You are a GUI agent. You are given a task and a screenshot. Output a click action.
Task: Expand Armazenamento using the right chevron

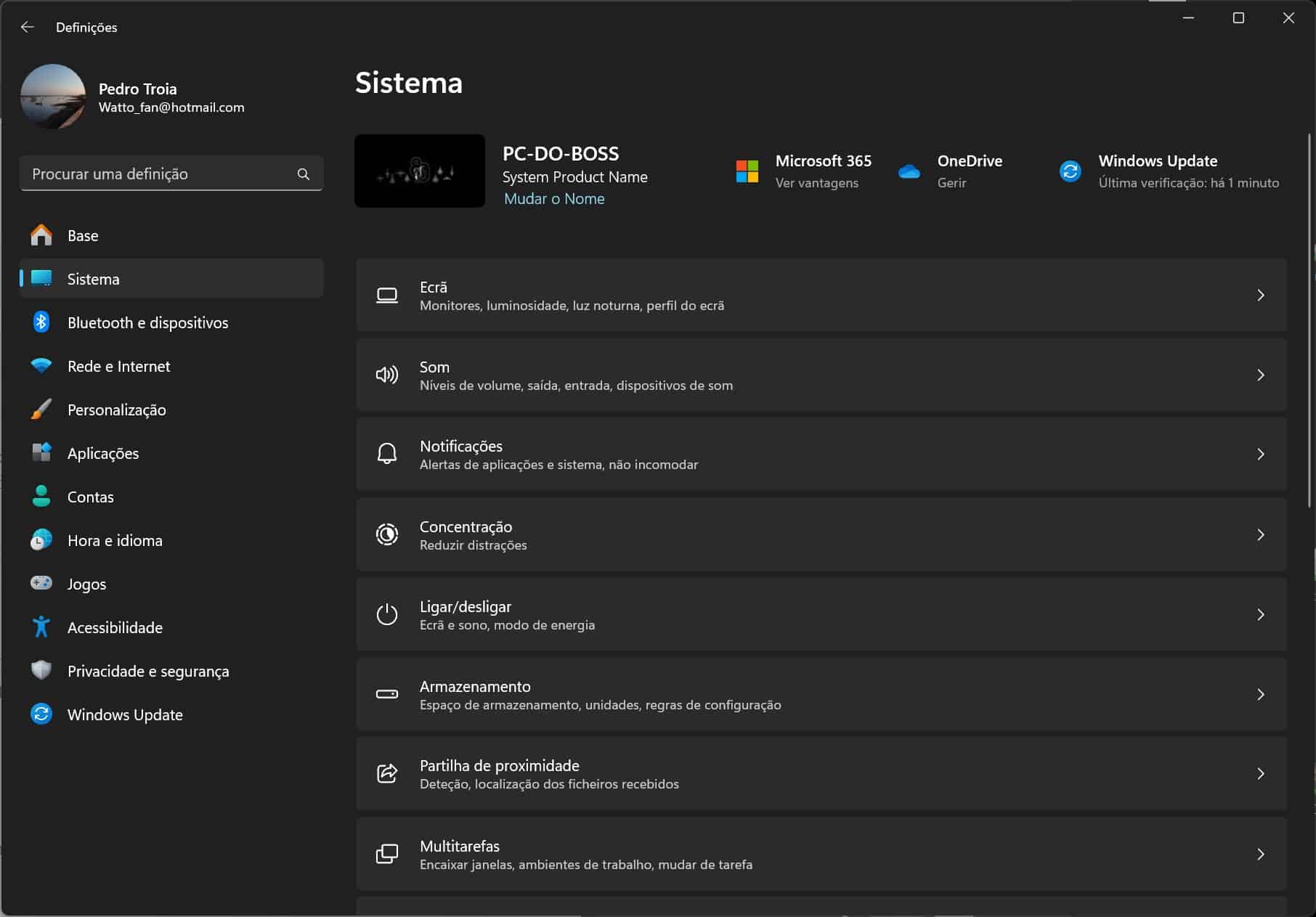click(1260, 695)
